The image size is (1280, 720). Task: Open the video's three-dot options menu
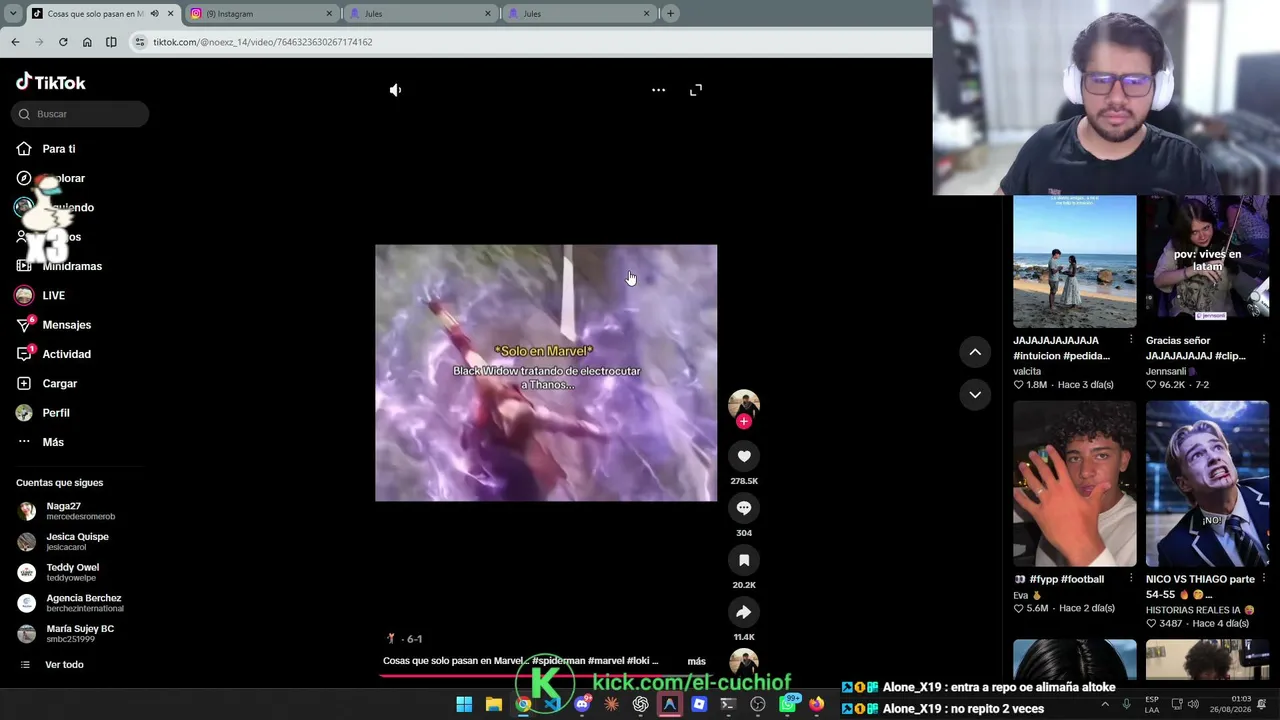tap(658, 90)
